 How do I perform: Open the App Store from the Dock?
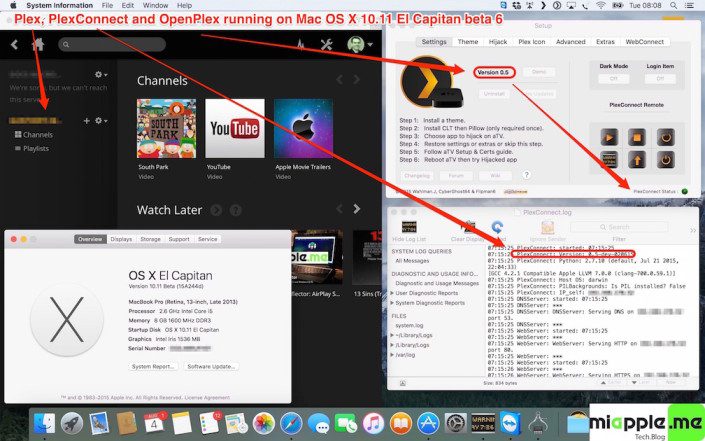tap(428, 423)
